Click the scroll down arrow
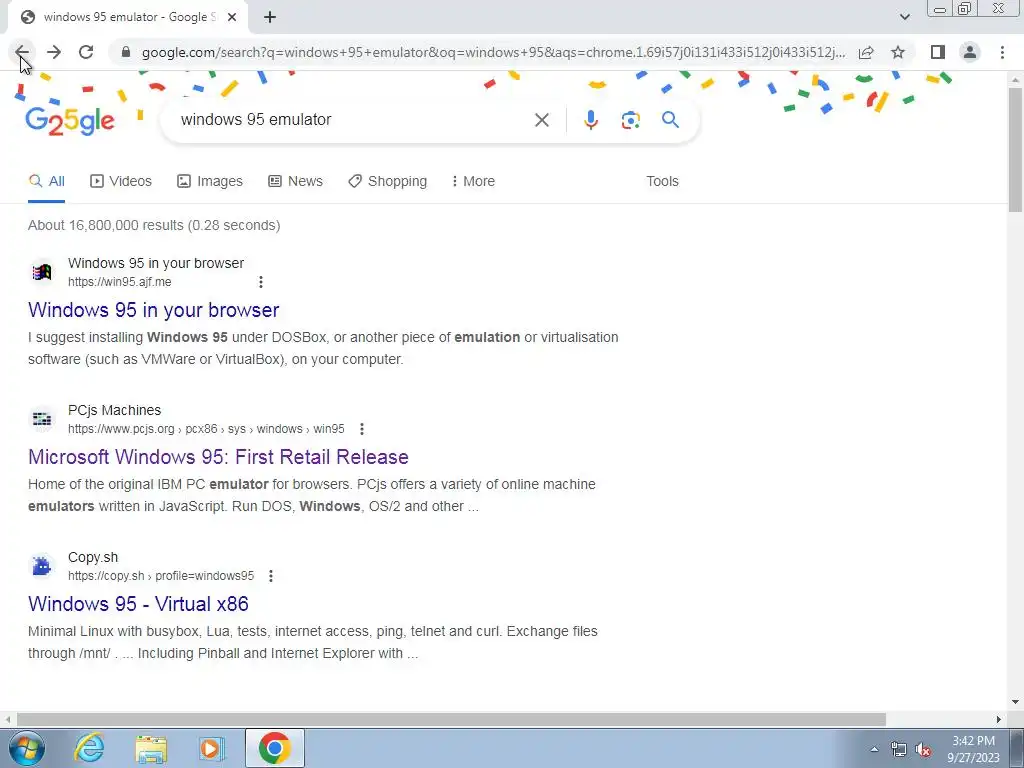 (1015, 702)
